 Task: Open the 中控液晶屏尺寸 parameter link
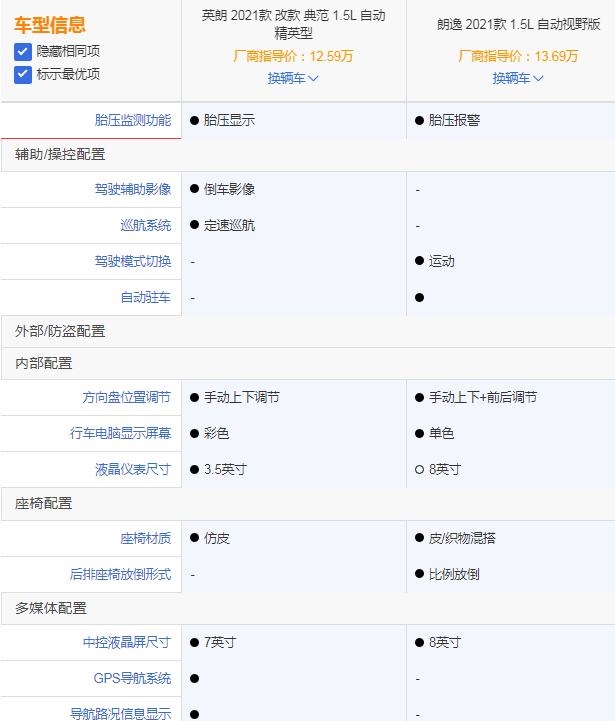(x=127, y=642)
